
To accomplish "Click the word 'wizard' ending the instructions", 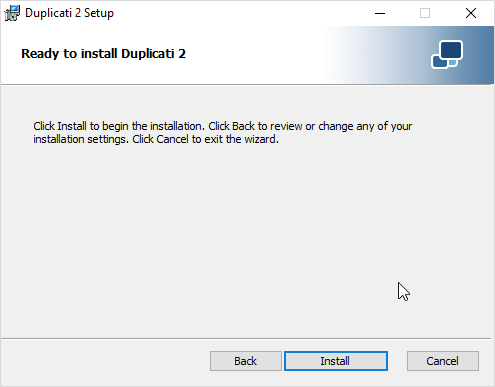I will (260, 139).
